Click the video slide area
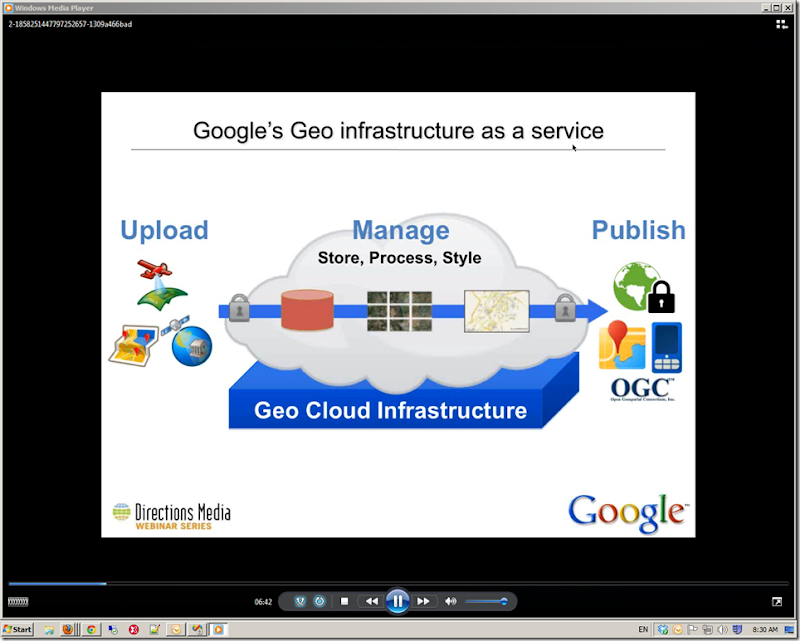This screenshot has width=800, height=641. (x=398, y=314)
